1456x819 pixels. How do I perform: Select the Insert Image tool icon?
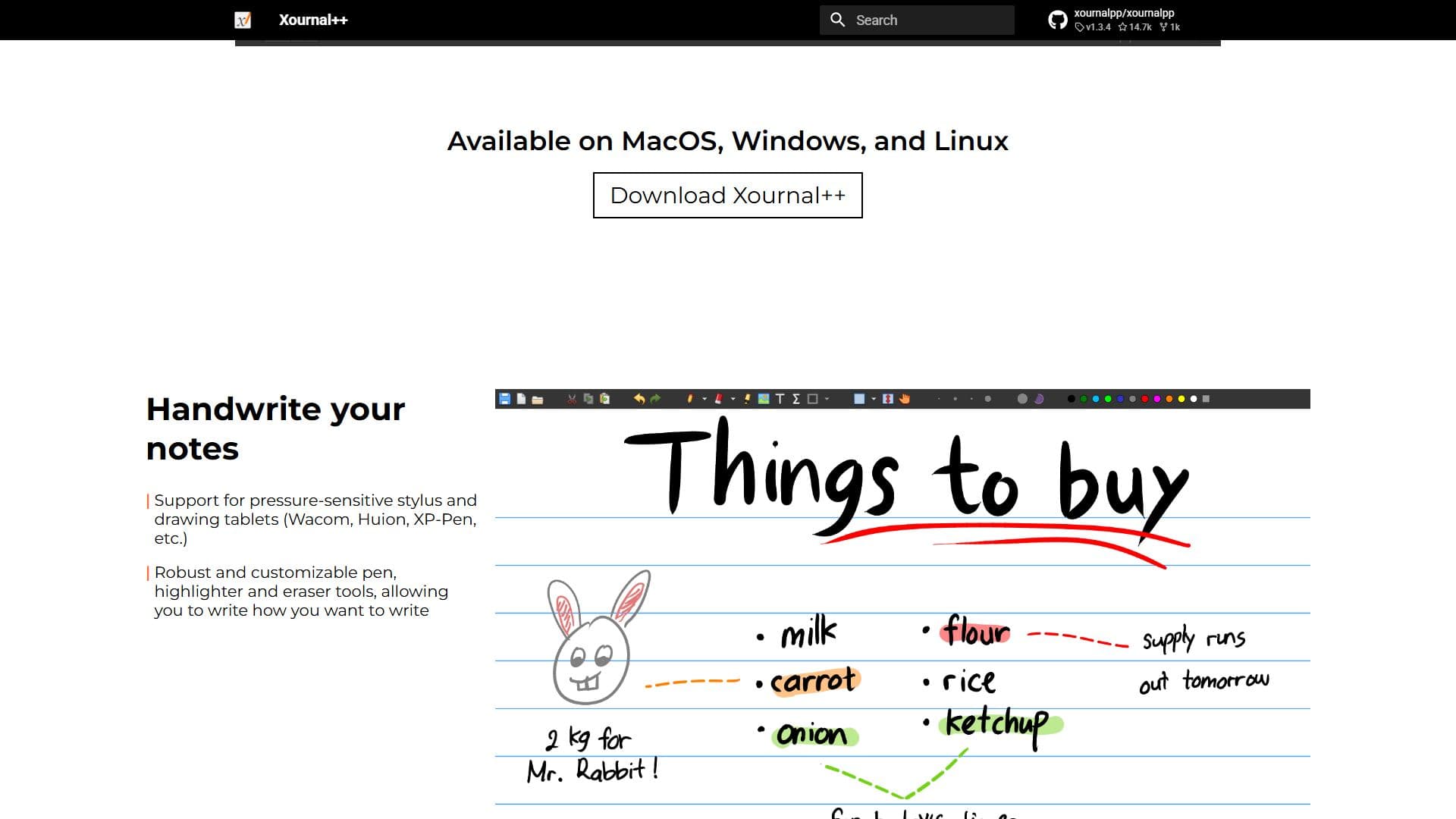point(764,399)
